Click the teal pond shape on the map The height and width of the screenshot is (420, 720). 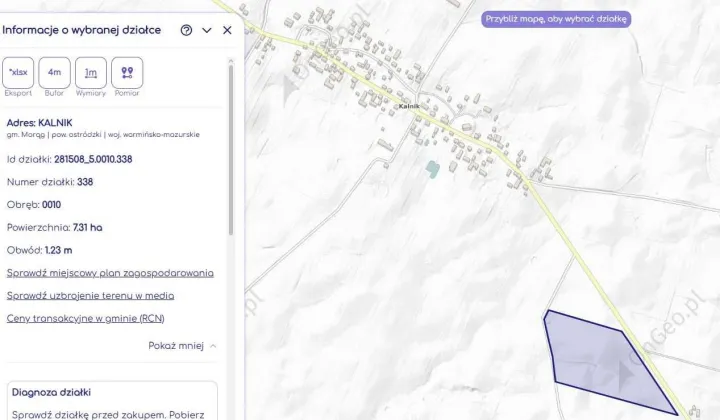tap(432, 169)
